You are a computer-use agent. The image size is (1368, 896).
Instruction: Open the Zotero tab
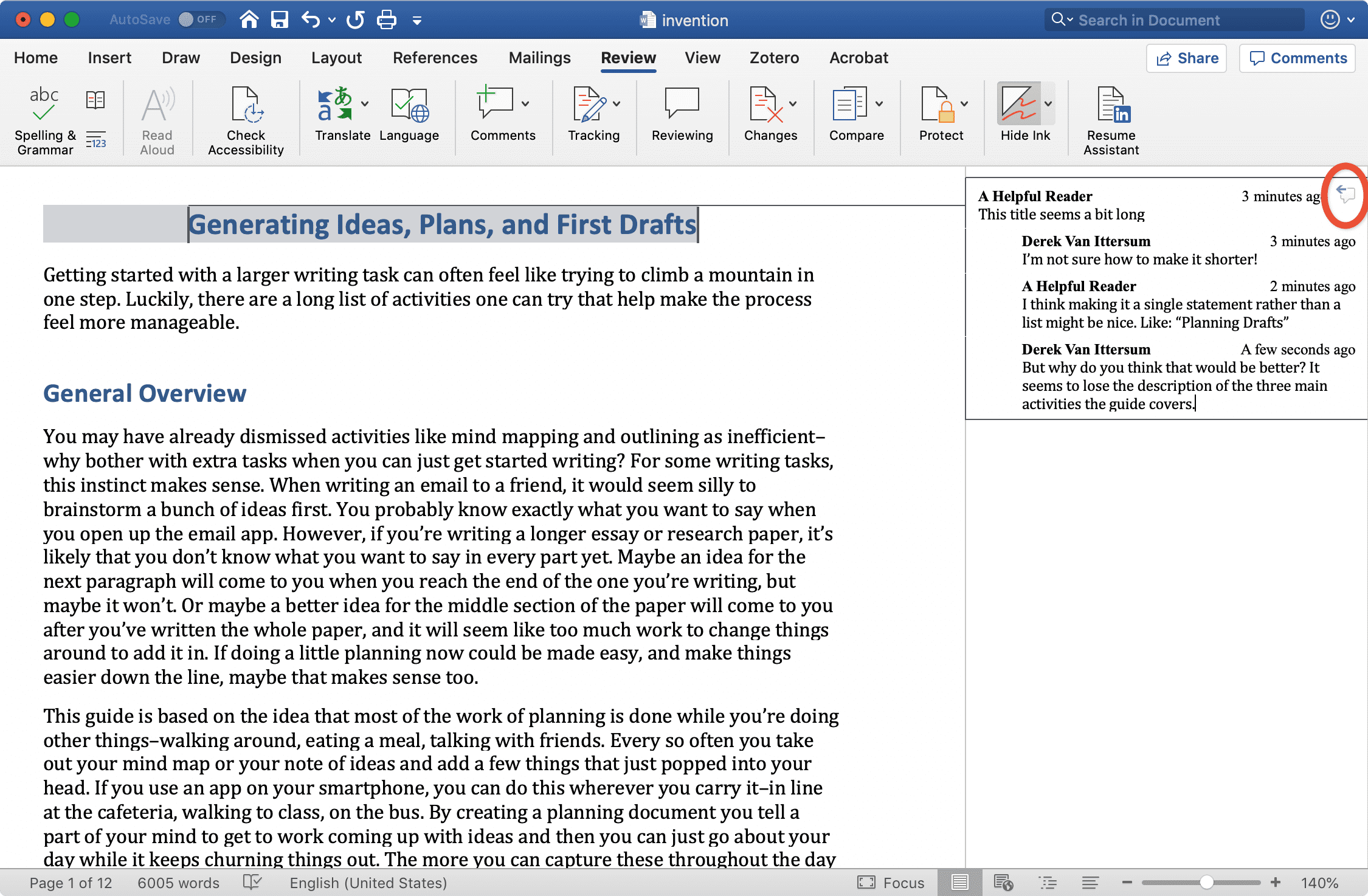click(774, 58)
